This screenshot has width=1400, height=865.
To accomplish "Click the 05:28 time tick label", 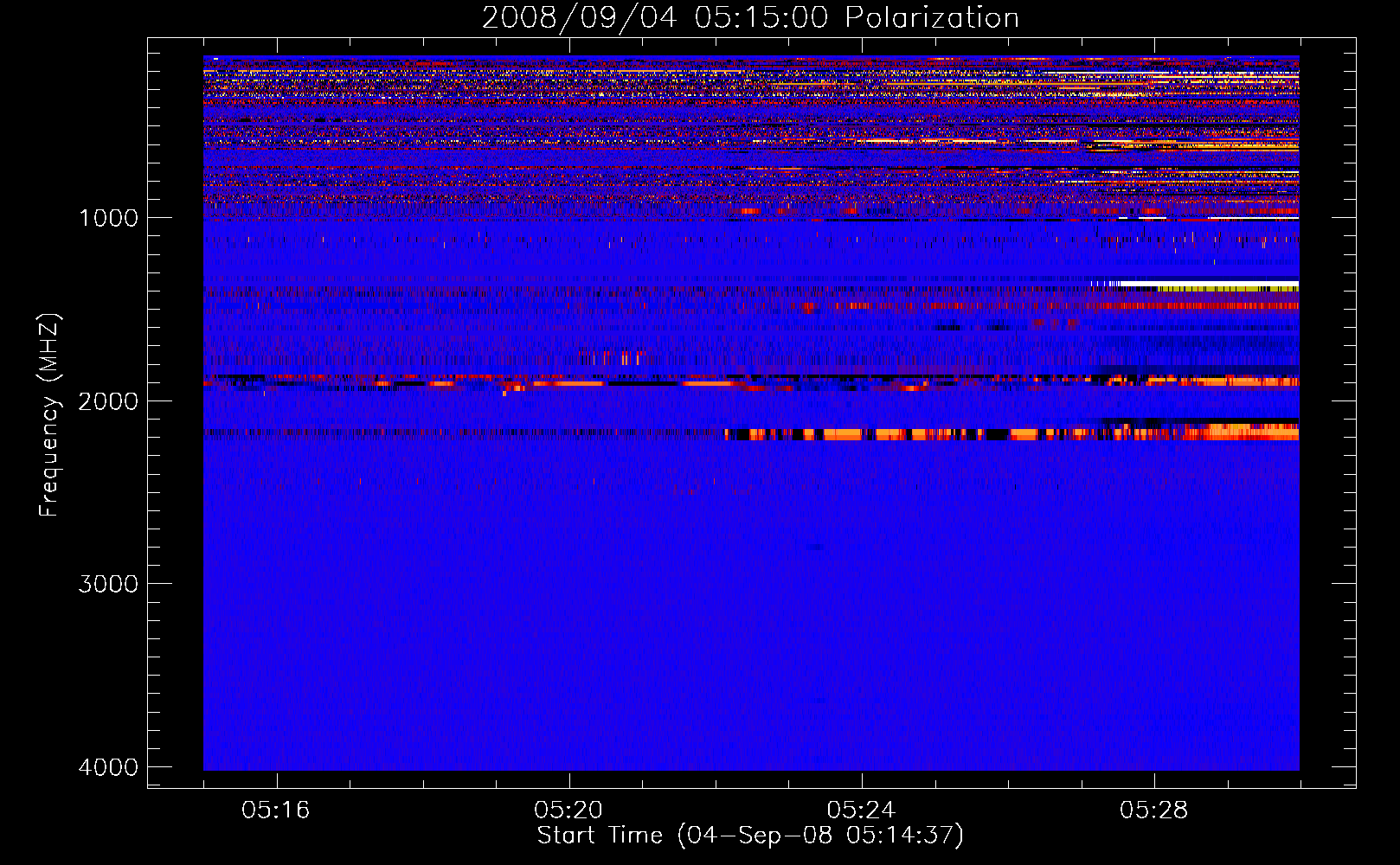I will [1153, 811].
